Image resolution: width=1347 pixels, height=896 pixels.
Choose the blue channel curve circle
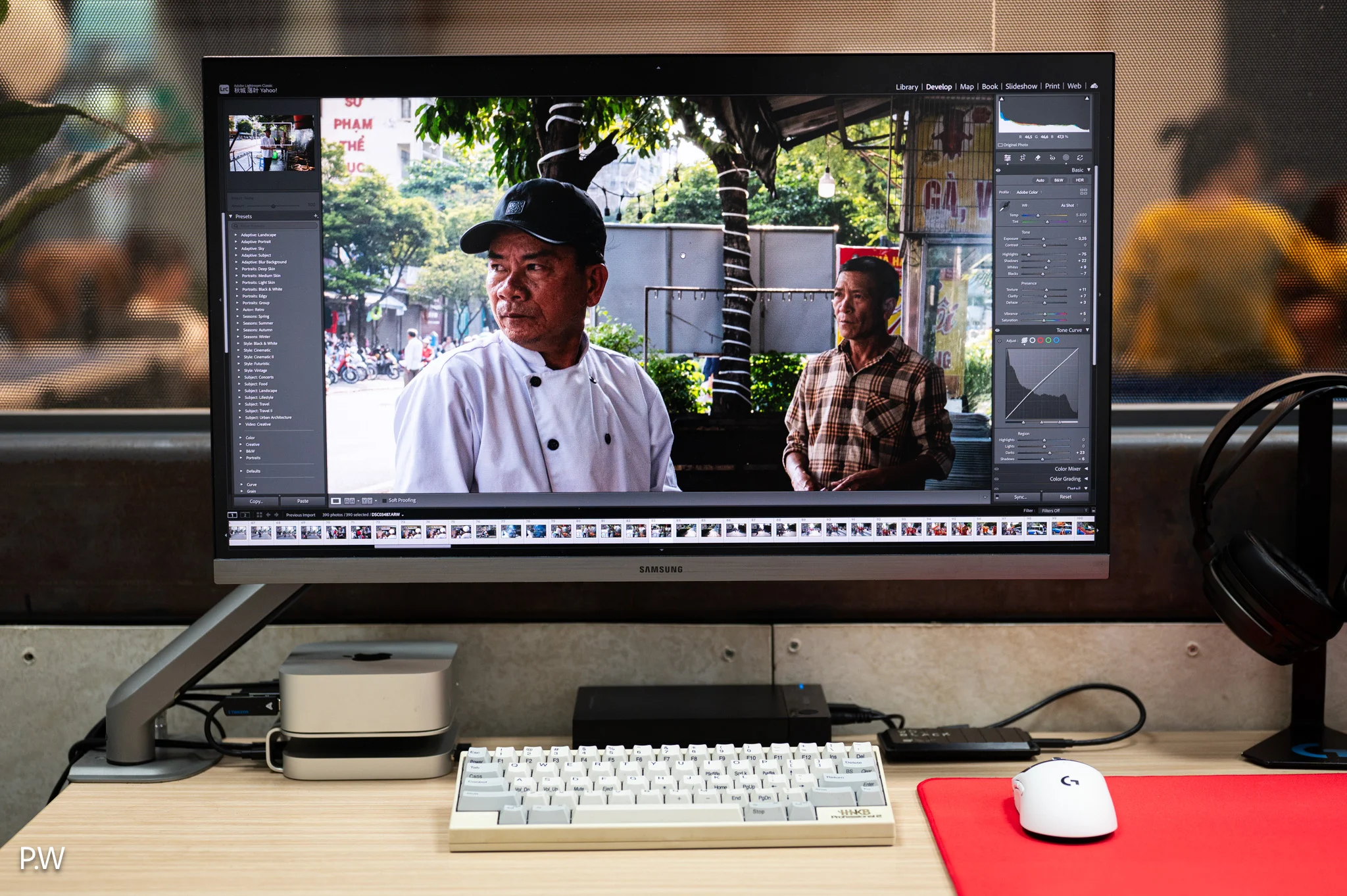[x=1056, y=341]
